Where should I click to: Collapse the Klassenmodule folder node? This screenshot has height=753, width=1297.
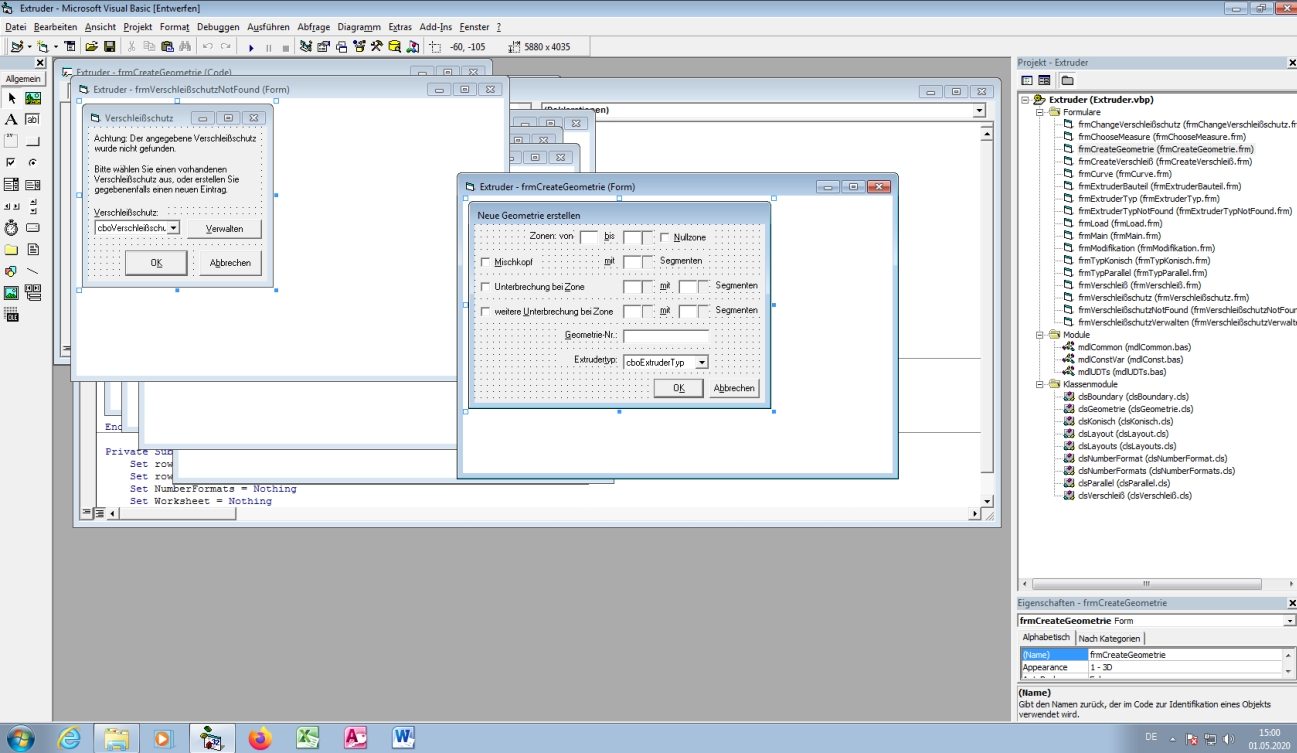1040,384
